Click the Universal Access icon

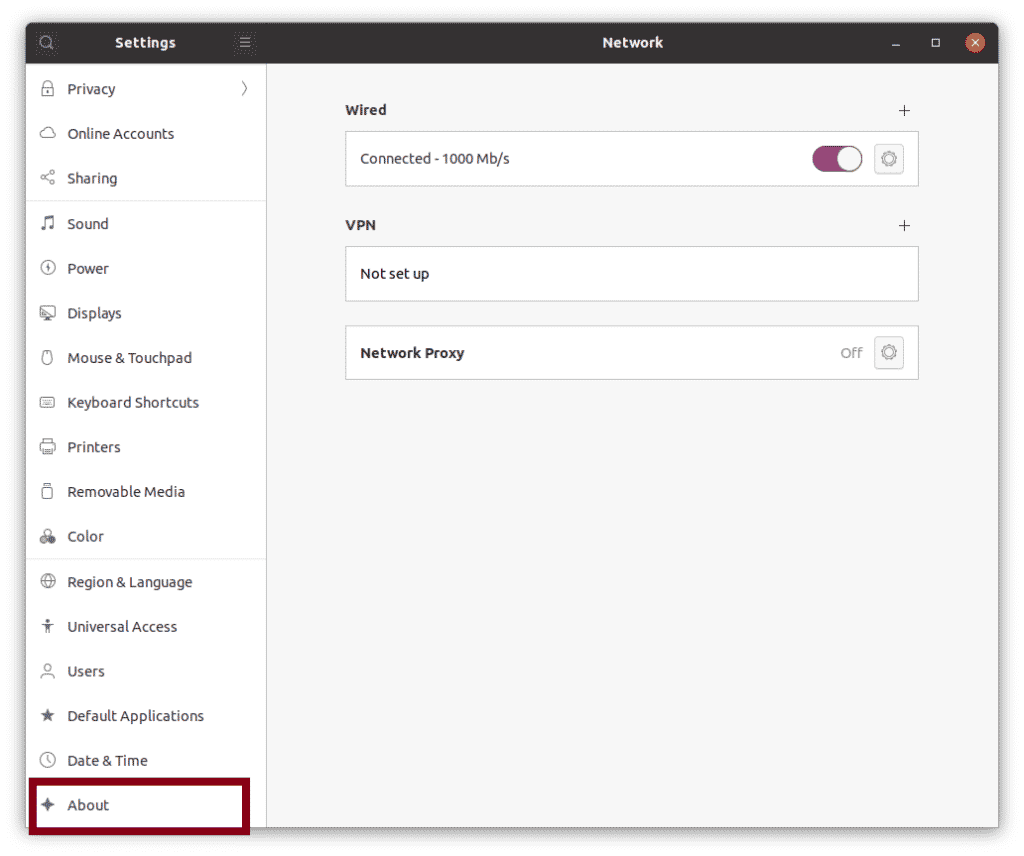click(x=47, y=626)
